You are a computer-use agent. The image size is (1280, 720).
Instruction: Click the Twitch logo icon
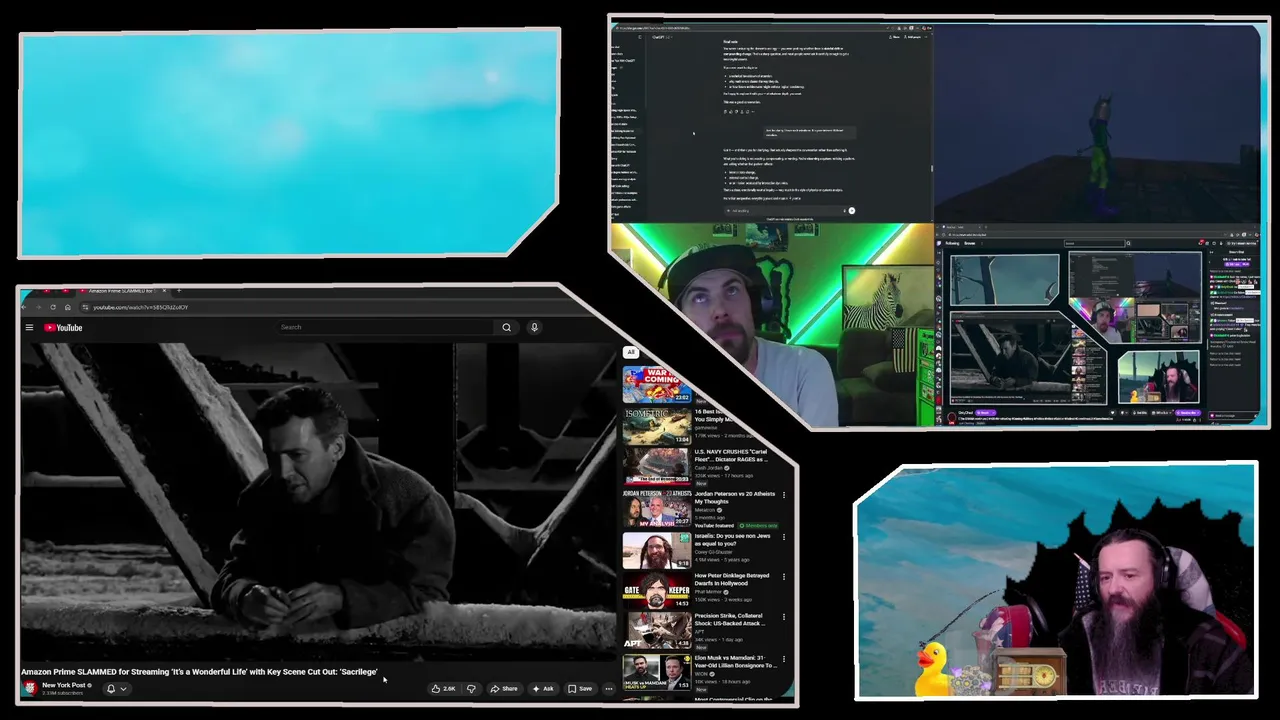[x=939, y=243]
